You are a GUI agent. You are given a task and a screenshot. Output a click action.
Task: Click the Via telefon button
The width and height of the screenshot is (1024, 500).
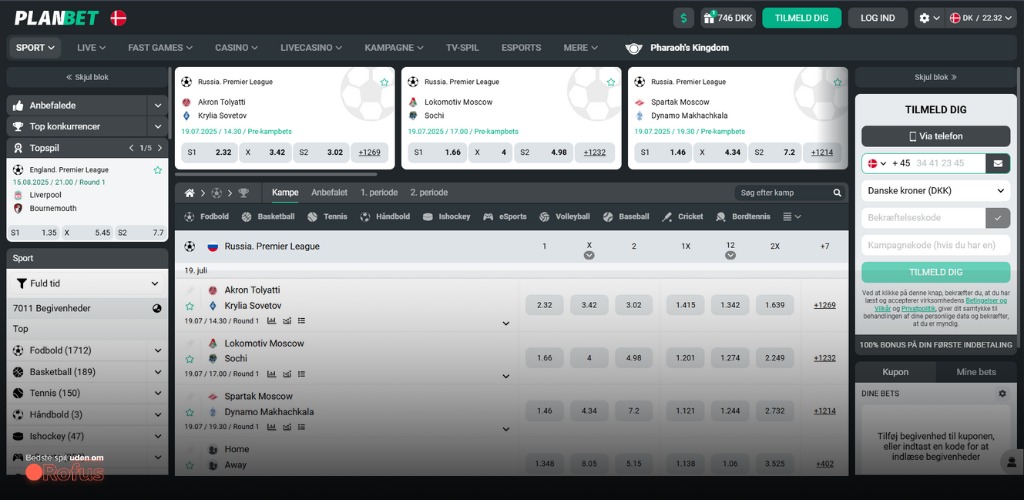tap(935, 137)
